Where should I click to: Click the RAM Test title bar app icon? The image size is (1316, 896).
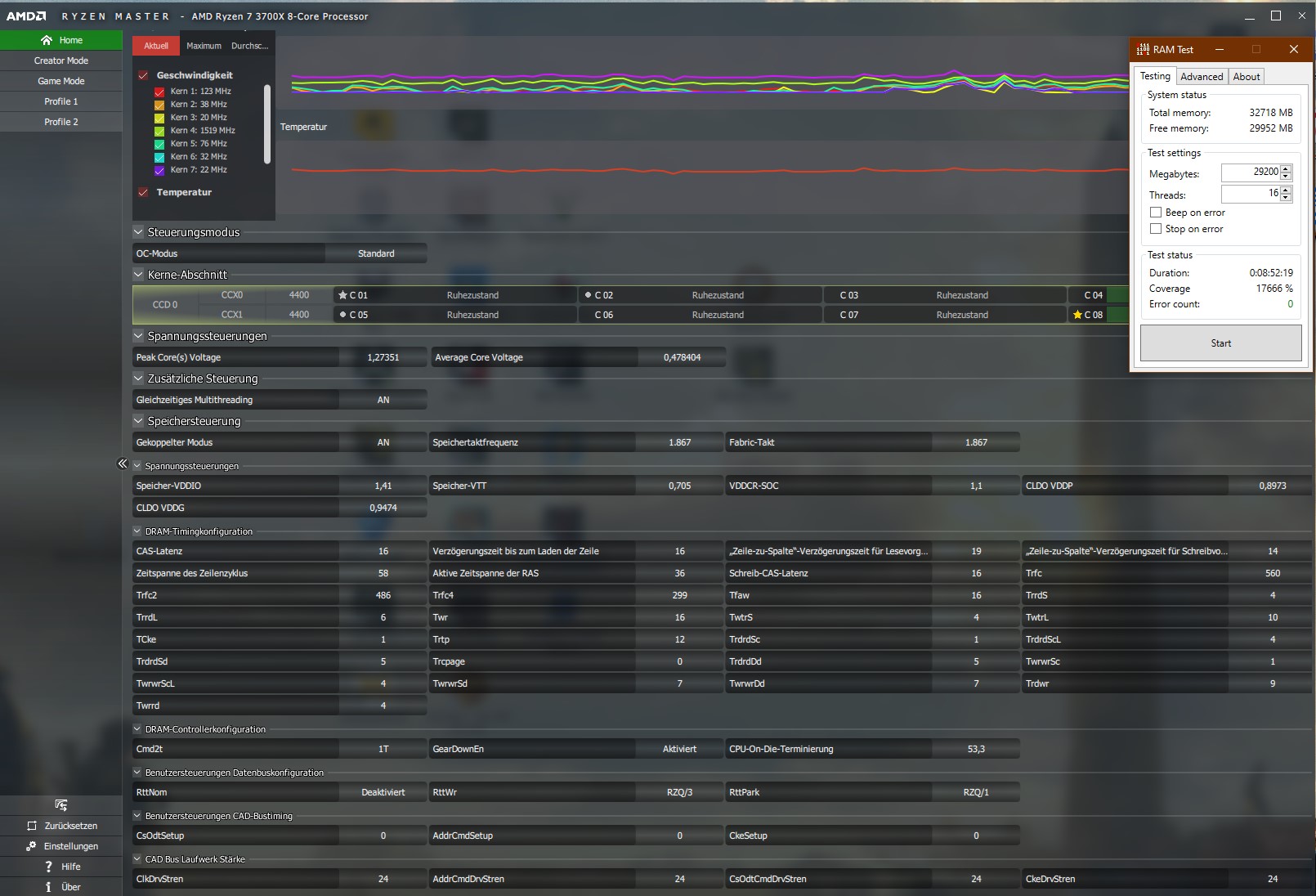1143,49
